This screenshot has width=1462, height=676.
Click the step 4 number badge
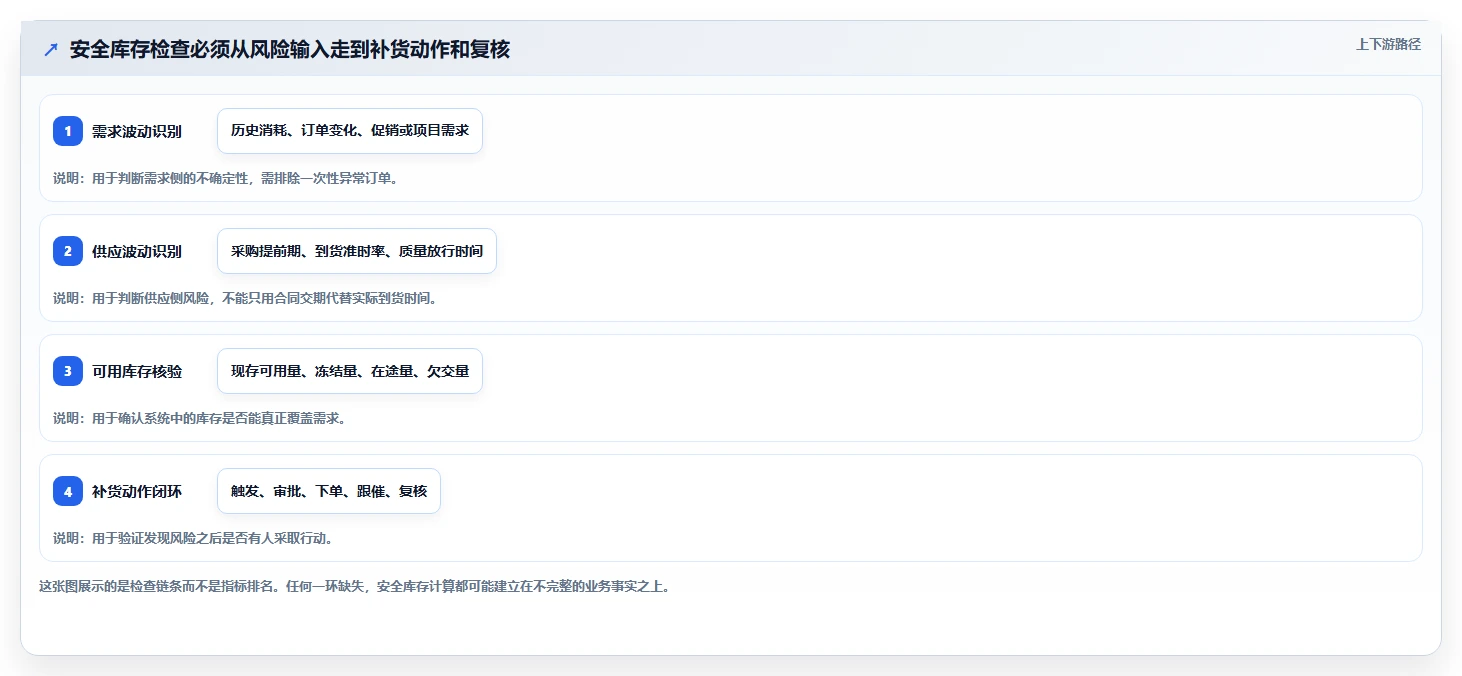[68, 491]
